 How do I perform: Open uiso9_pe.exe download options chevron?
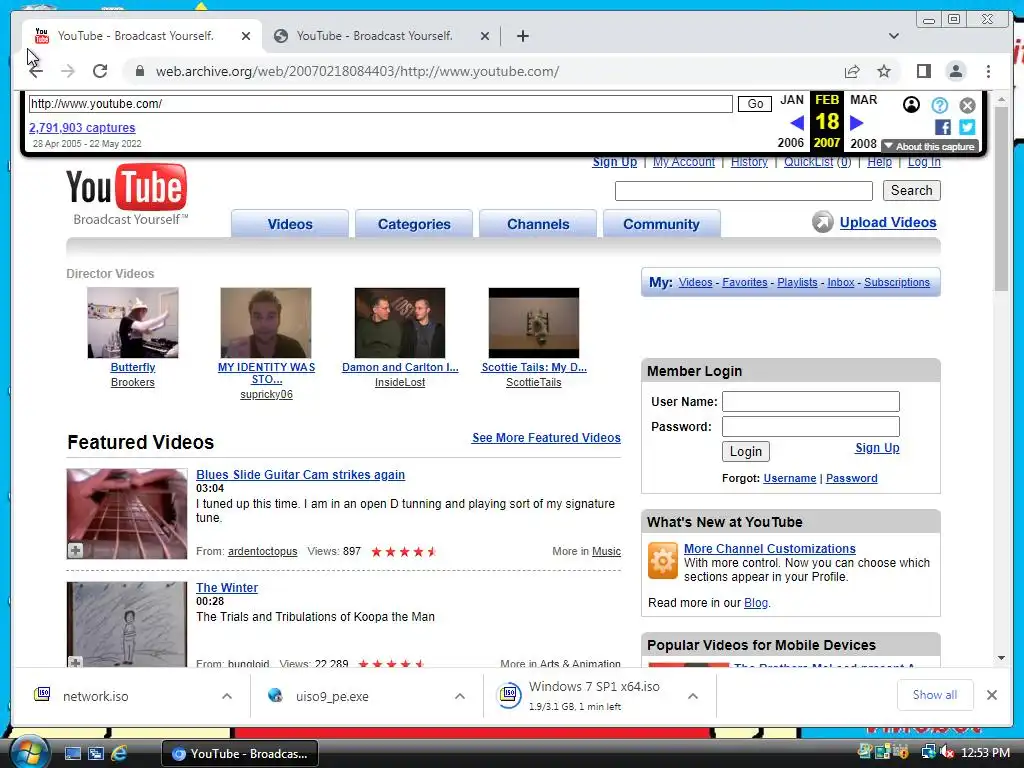tap(460, 696)
